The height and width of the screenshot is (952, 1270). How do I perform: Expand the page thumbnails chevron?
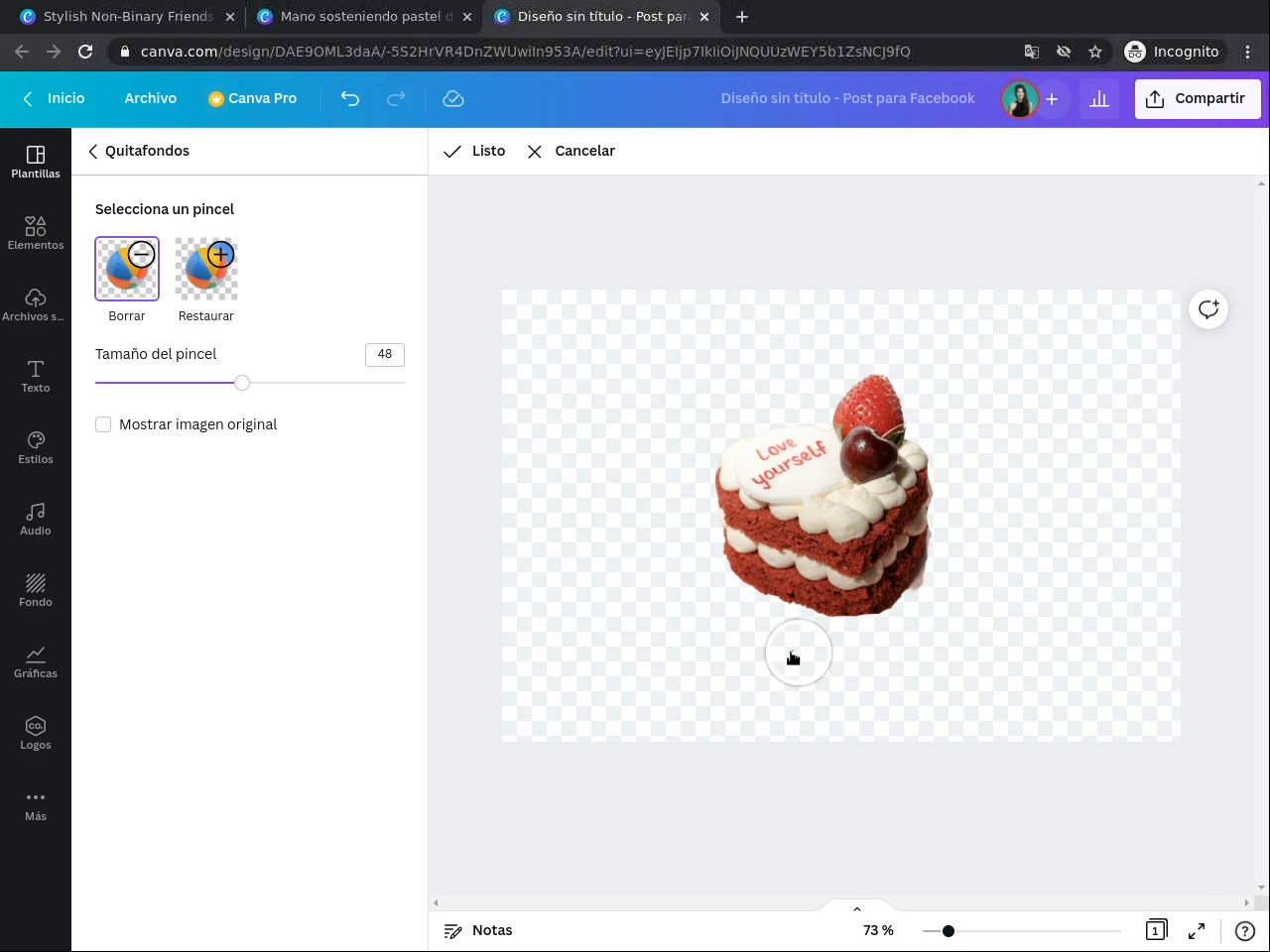(x=857, y=908)
